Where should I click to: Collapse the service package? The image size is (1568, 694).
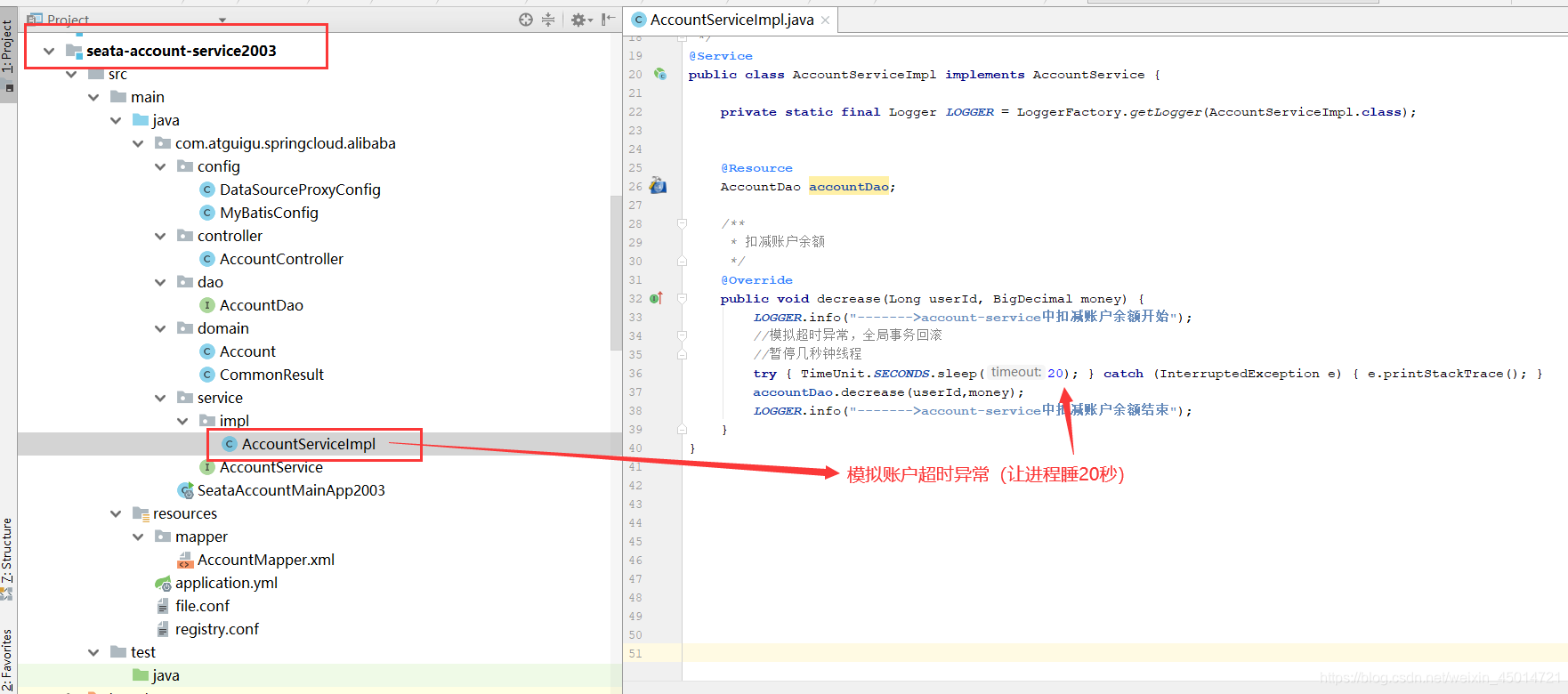pyautogui.click(x=160, y=398)
